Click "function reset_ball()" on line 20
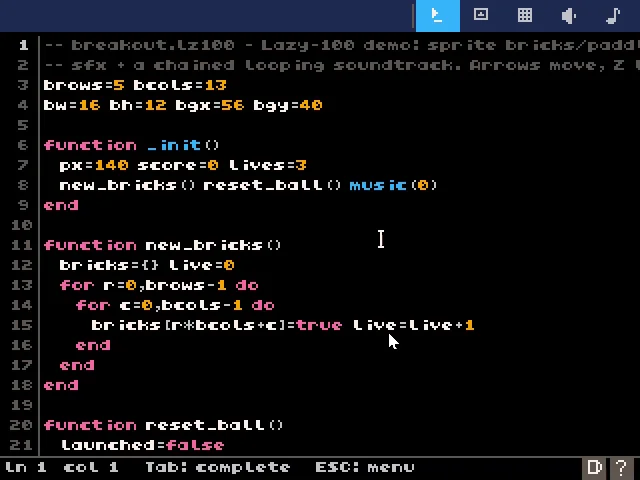The height and width of the screenshot is (480, 640). pos(163,425)
